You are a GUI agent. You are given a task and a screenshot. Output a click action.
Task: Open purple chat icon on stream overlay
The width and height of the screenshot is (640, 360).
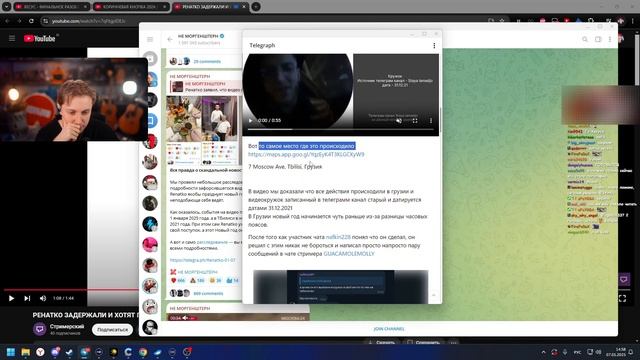(x=624, y=280)
